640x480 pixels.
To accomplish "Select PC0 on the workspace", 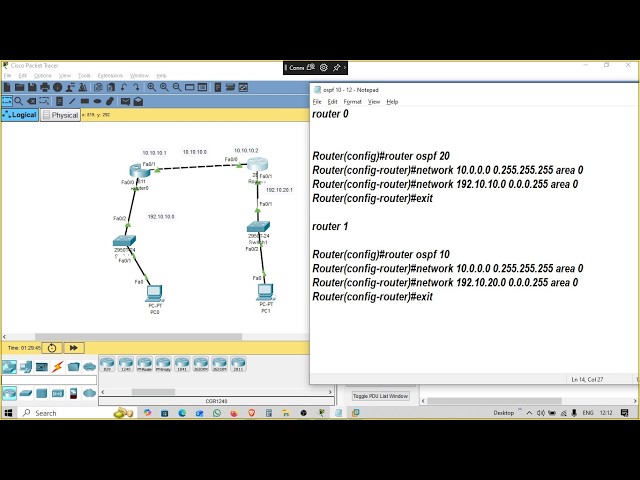I will (155, 293).
